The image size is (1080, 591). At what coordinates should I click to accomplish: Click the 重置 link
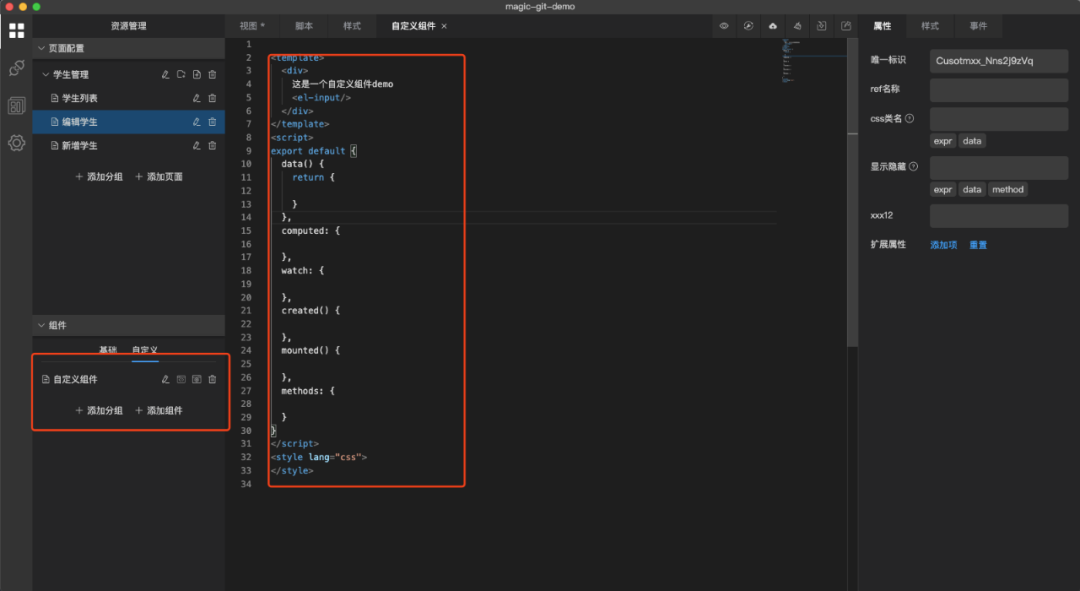point(978,245)
